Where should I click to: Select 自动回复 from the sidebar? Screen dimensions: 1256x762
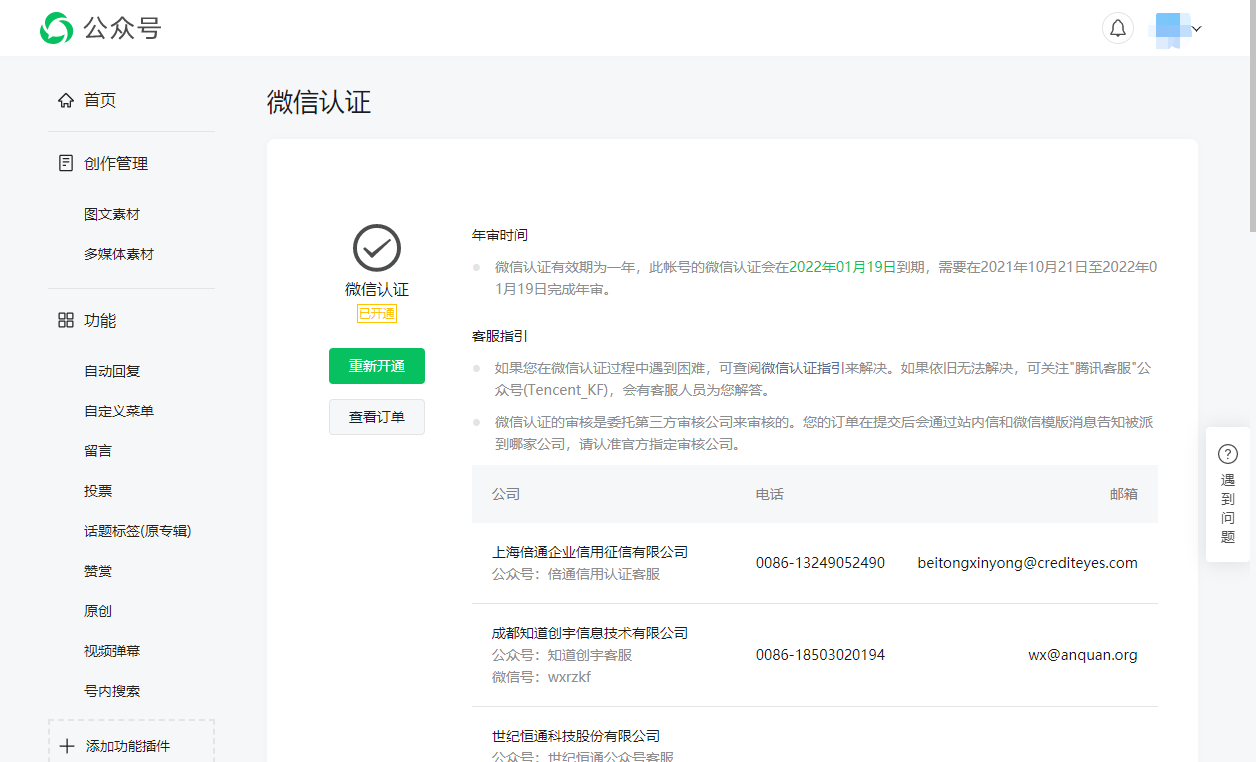tap(112, 371)
